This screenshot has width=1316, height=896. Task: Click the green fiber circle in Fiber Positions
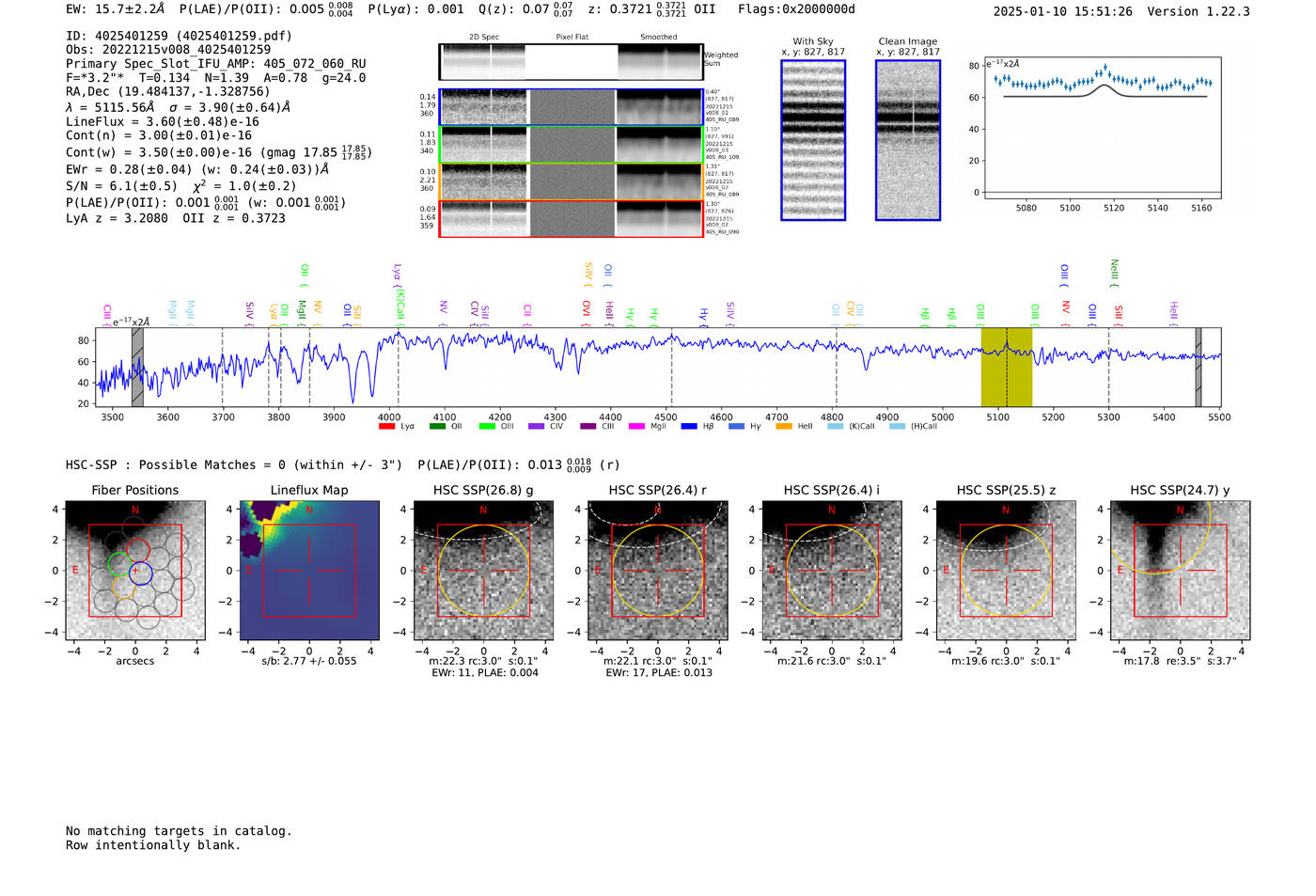(x=118, y=564)
